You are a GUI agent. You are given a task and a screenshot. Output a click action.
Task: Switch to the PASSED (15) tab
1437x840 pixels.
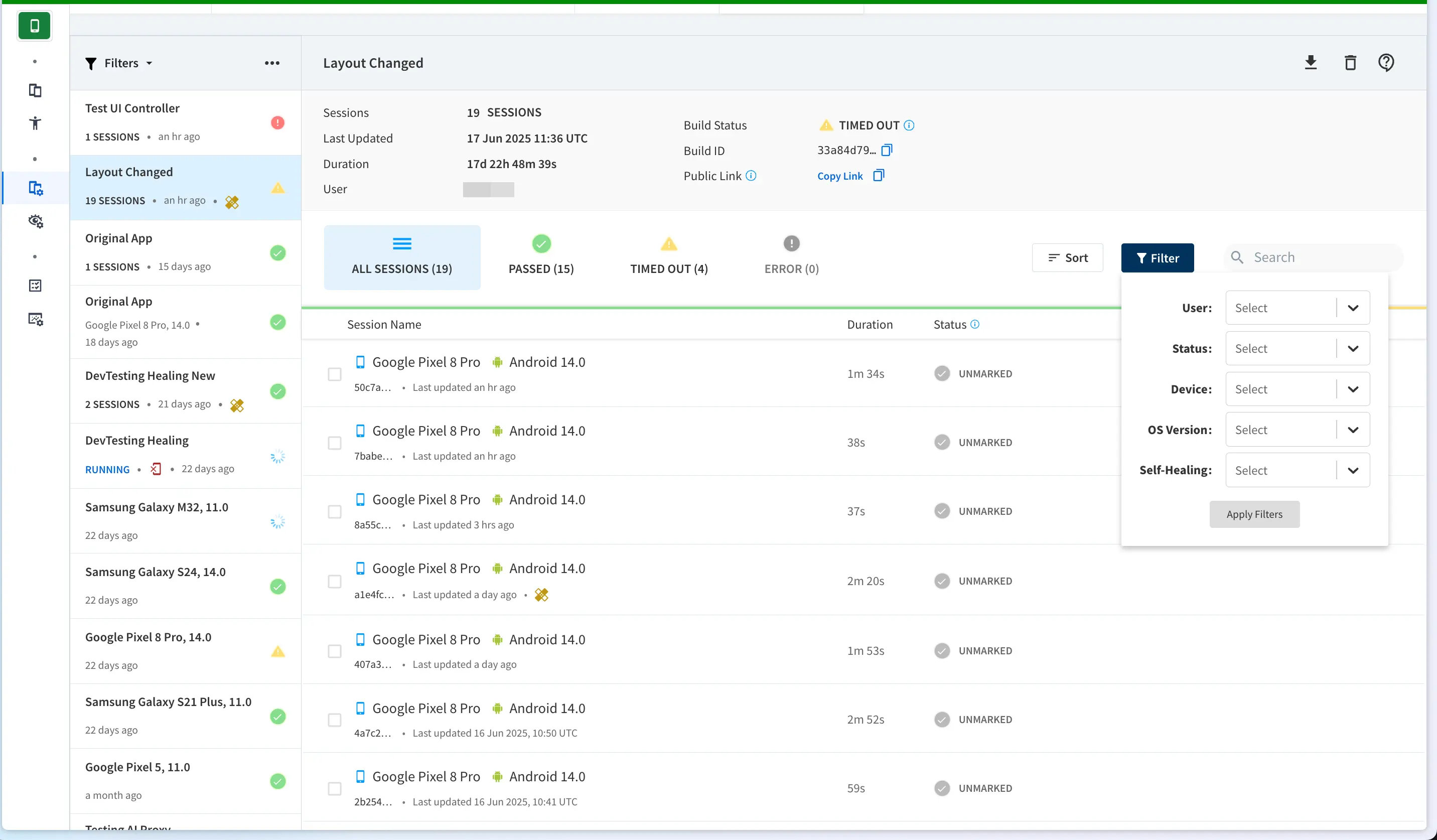tap(541, 257)
